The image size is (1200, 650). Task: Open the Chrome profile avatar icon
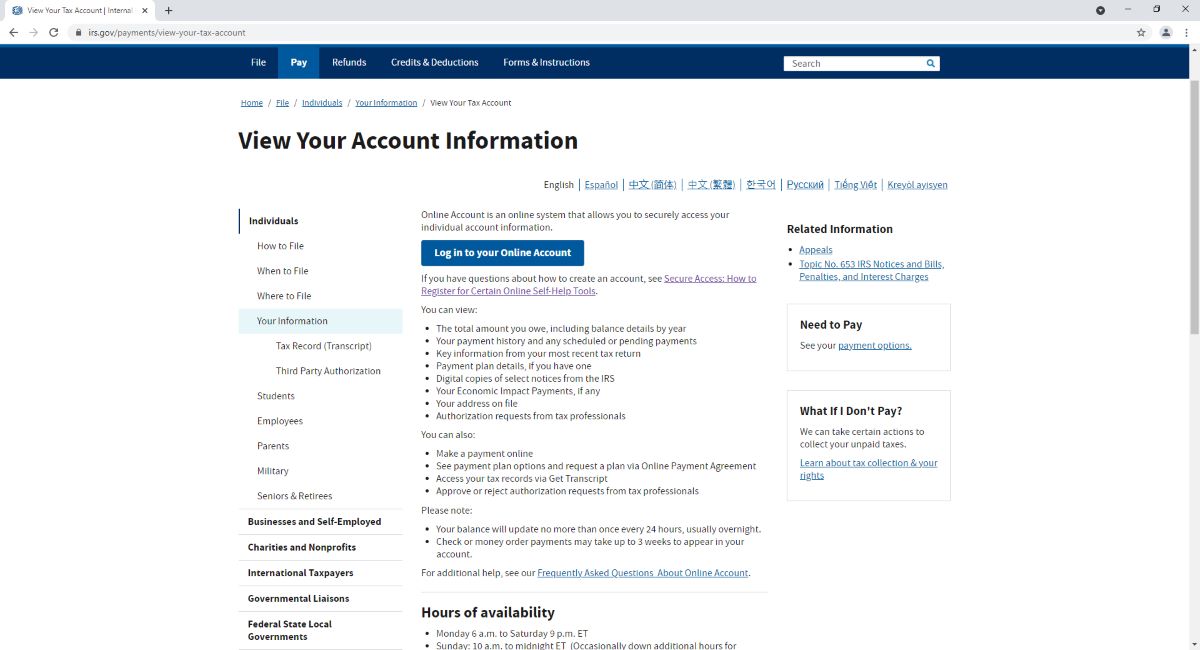[x=1165, y=32]
